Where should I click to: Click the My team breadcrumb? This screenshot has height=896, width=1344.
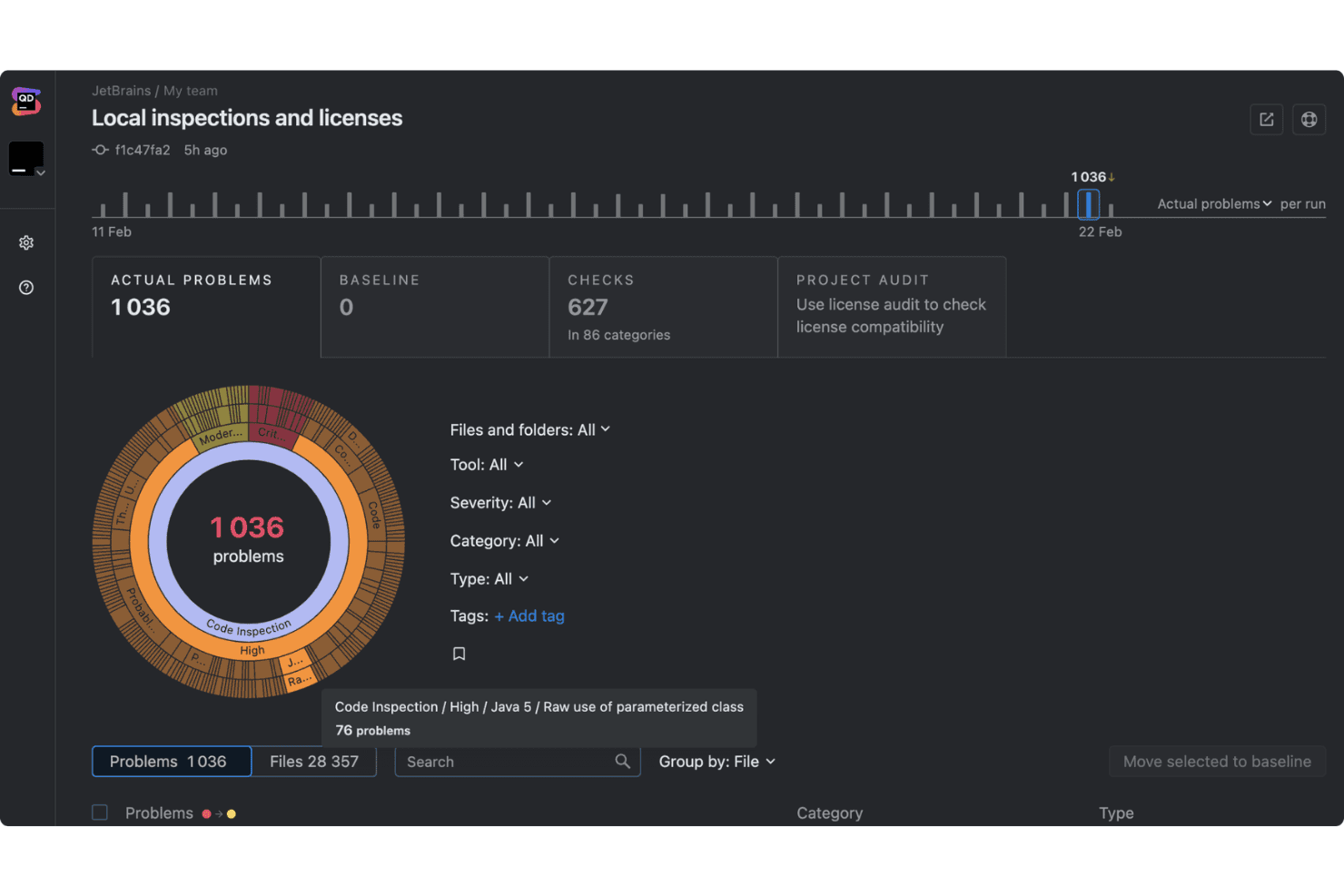pos(191,91)
